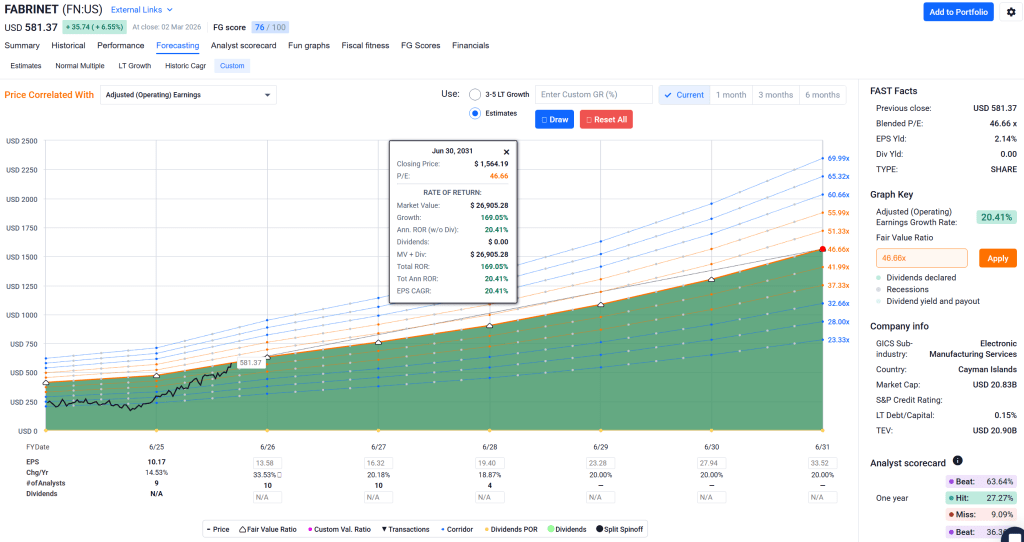Open the Price Correlated With dropdown
Screen dimensions: 1024x542
pos(188,95)
